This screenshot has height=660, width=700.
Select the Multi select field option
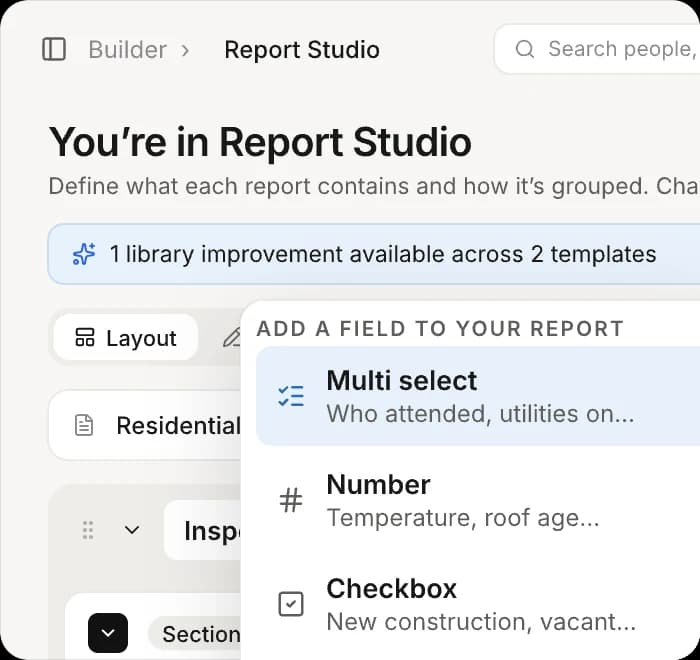(x=478, y=396)
